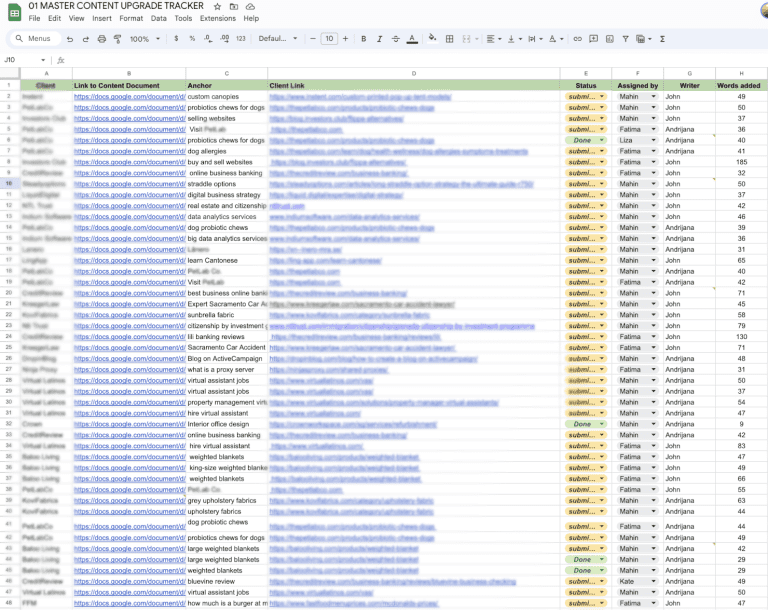The image size is (768, 610).
Task: Increase decimal places
Action: [224, 39]
